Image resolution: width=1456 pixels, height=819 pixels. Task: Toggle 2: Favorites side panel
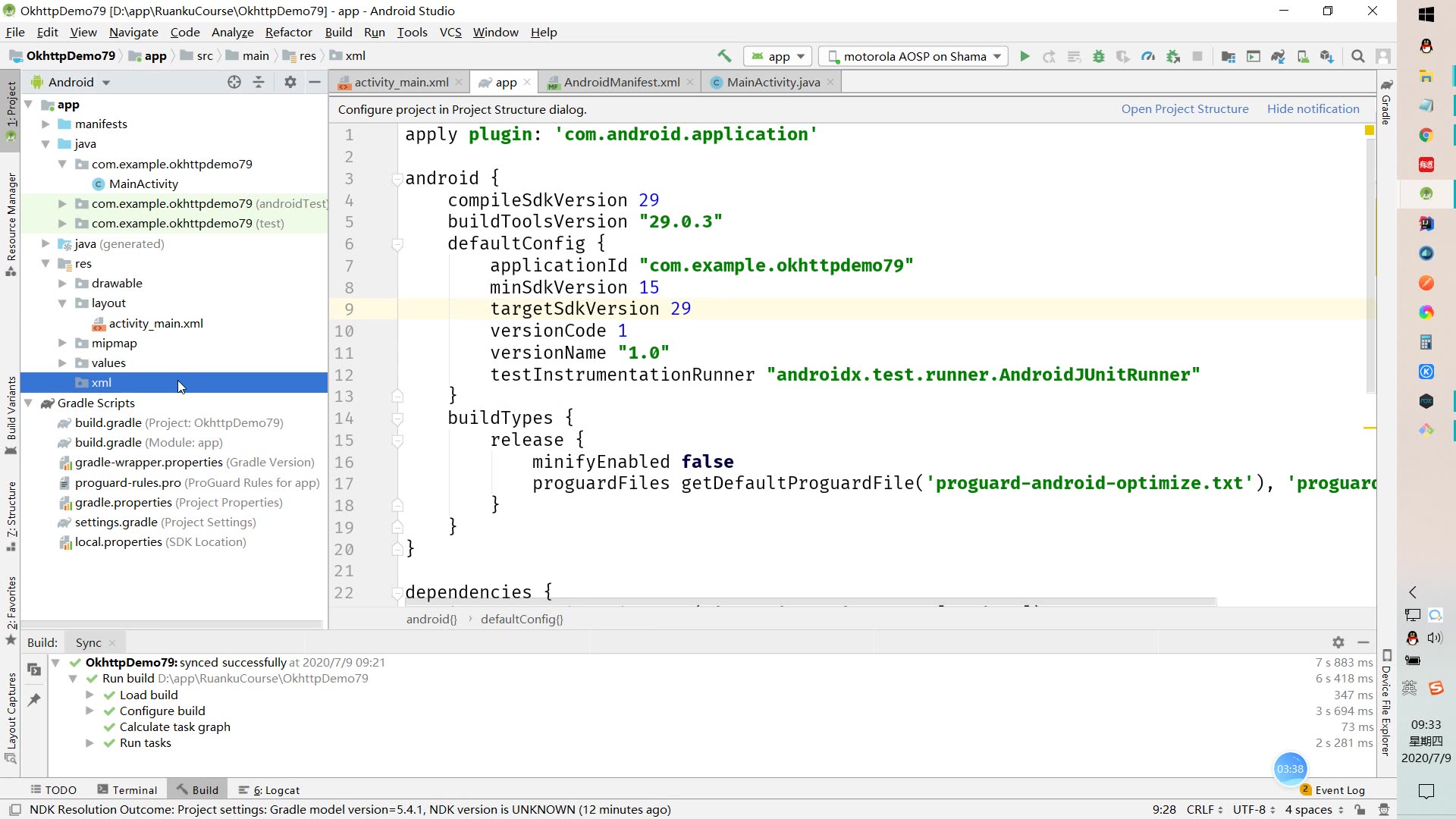(x=11, y=610)
